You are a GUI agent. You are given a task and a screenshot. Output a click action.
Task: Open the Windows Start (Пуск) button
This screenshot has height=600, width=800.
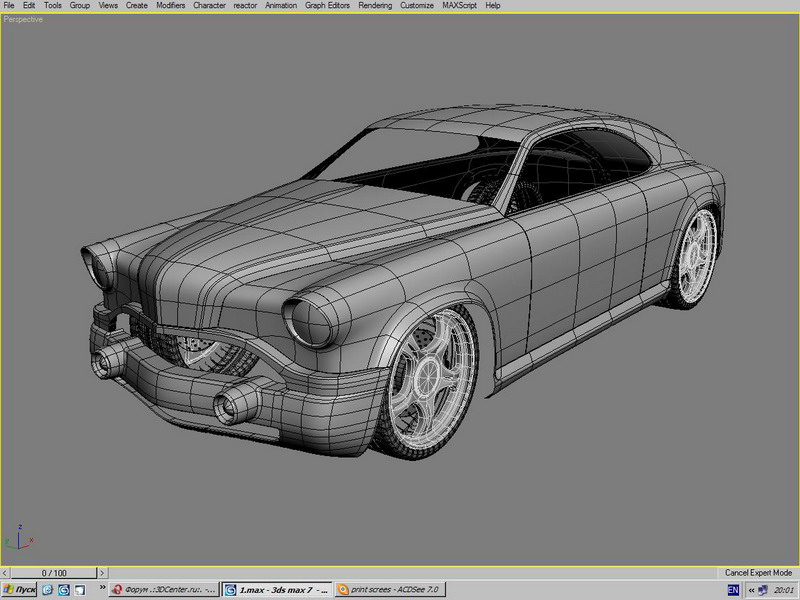19,590
